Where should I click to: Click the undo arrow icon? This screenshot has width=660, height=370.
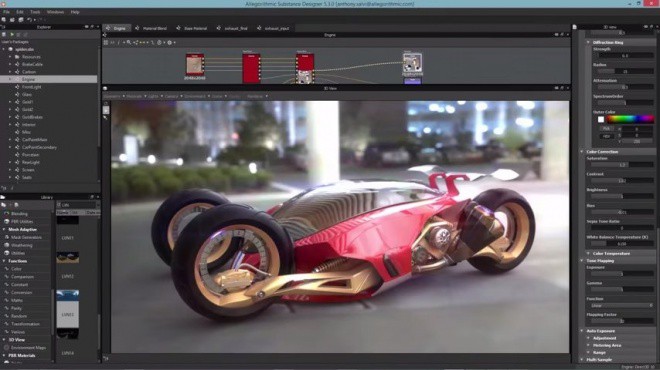(29, 20)
